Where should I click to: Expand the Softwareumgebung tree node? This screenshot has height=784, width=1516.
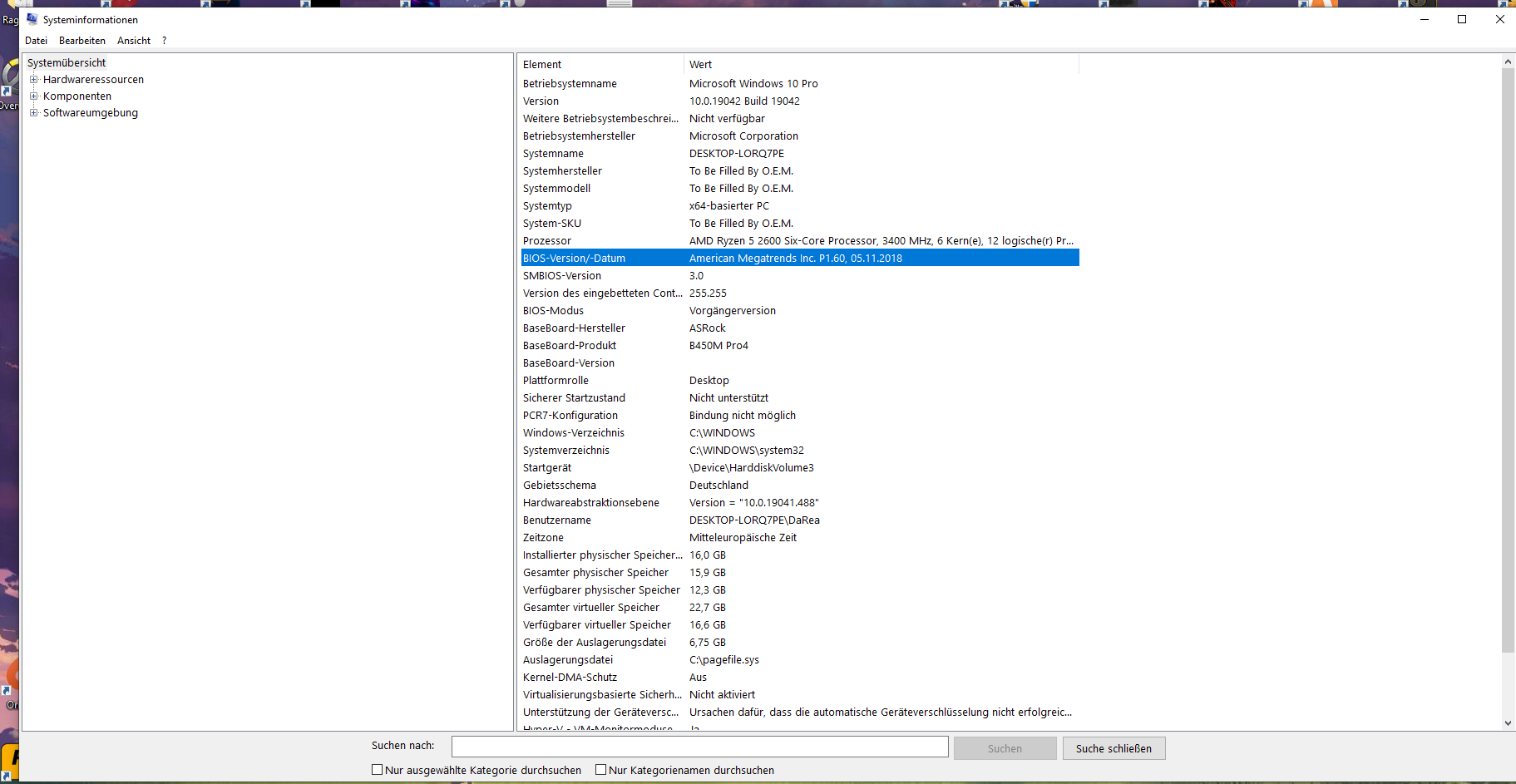(33, 112)
